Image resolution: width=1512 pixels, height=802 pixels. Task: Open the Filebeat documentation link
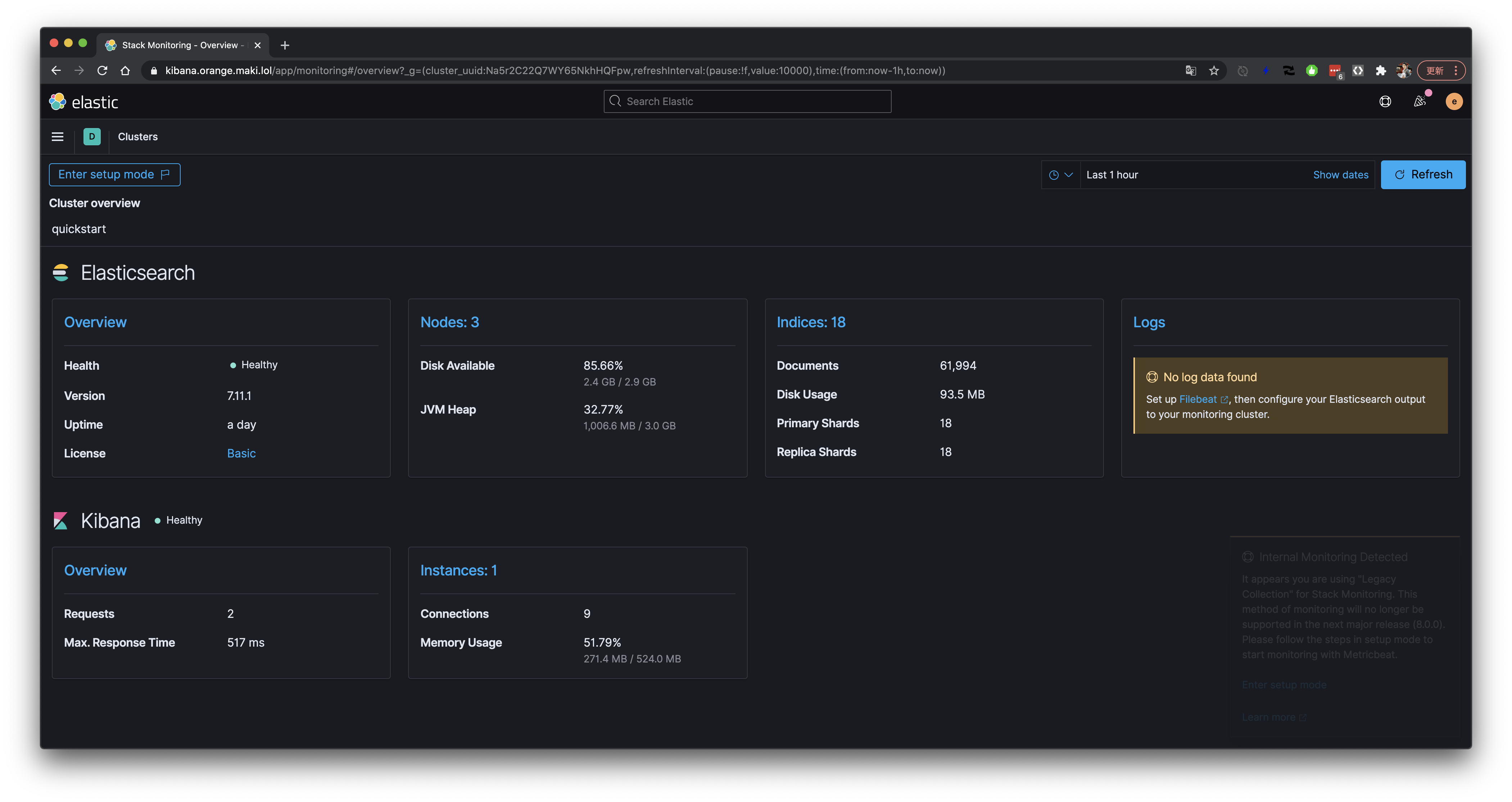click(1203, 400)
